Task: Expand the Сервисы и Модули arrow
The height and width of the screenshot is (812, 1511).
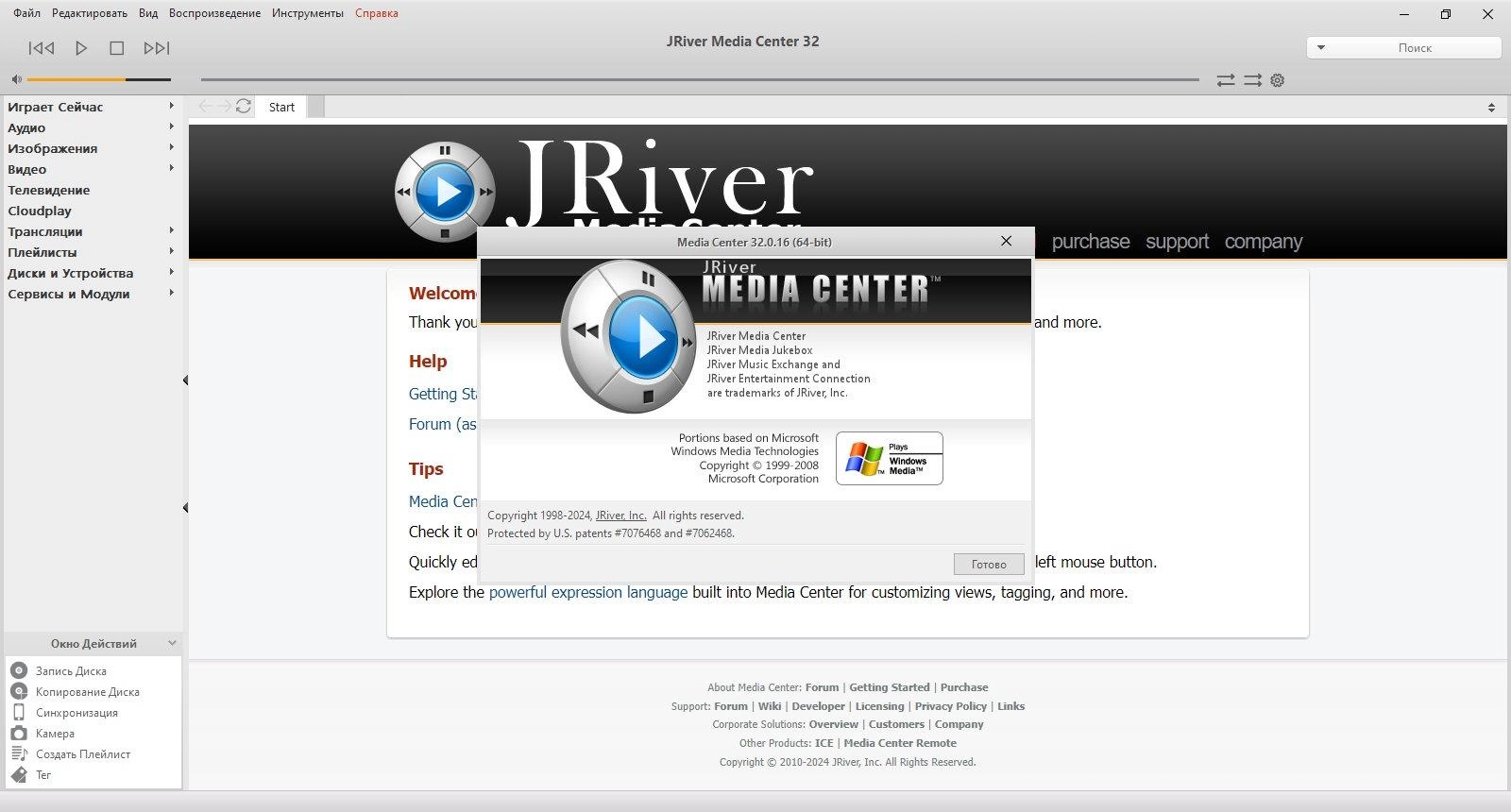Action: pyautogui.click(x=171, y=293)
